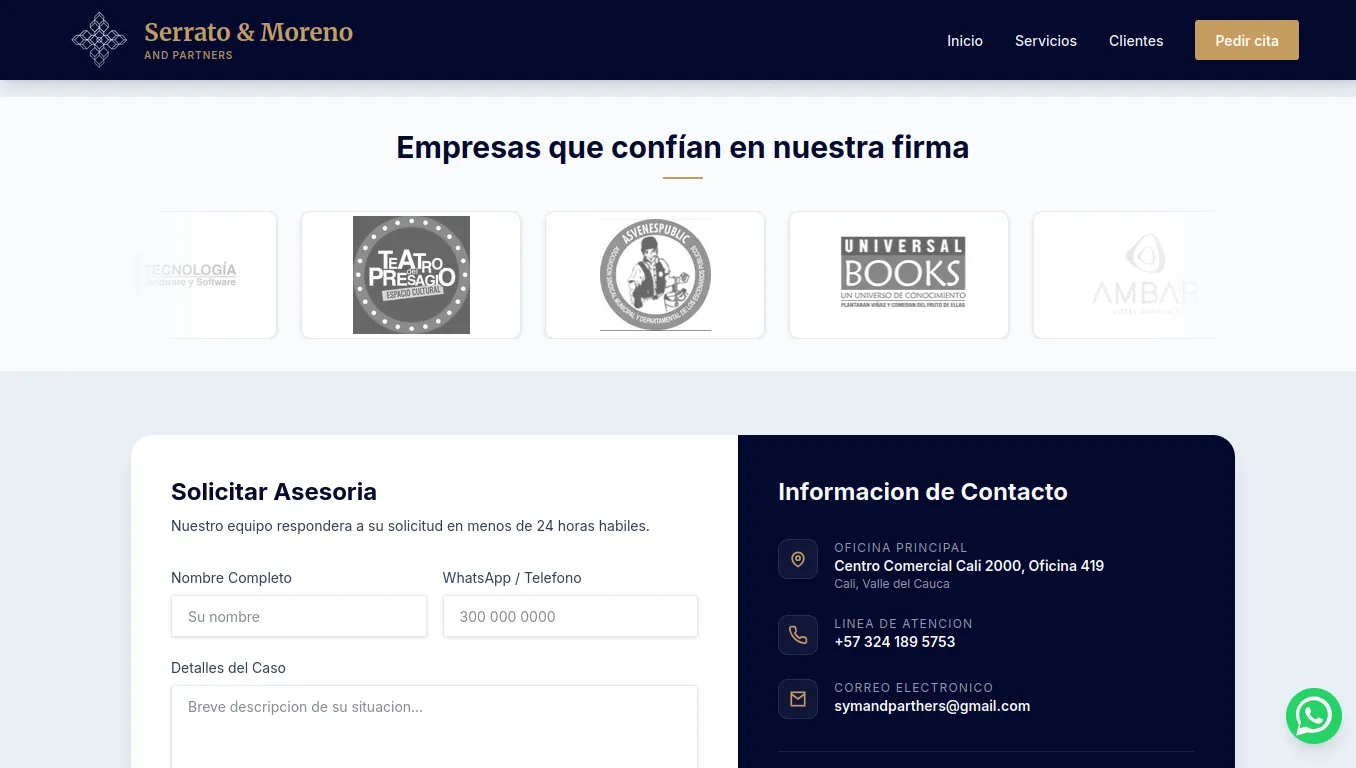
Task: Select the Teatro del Presagio client logo
Action: pos(411,275)
